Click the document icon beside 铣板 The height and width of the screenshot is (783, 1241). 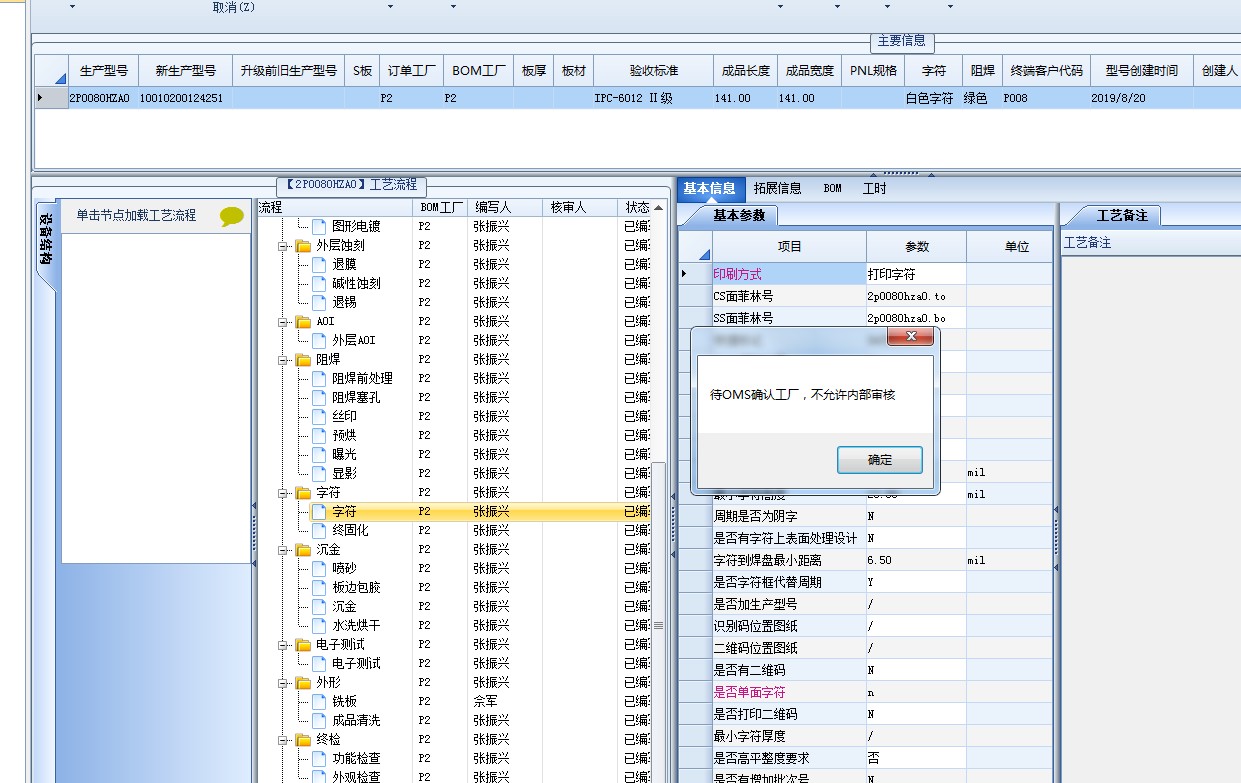pos(319,701)
